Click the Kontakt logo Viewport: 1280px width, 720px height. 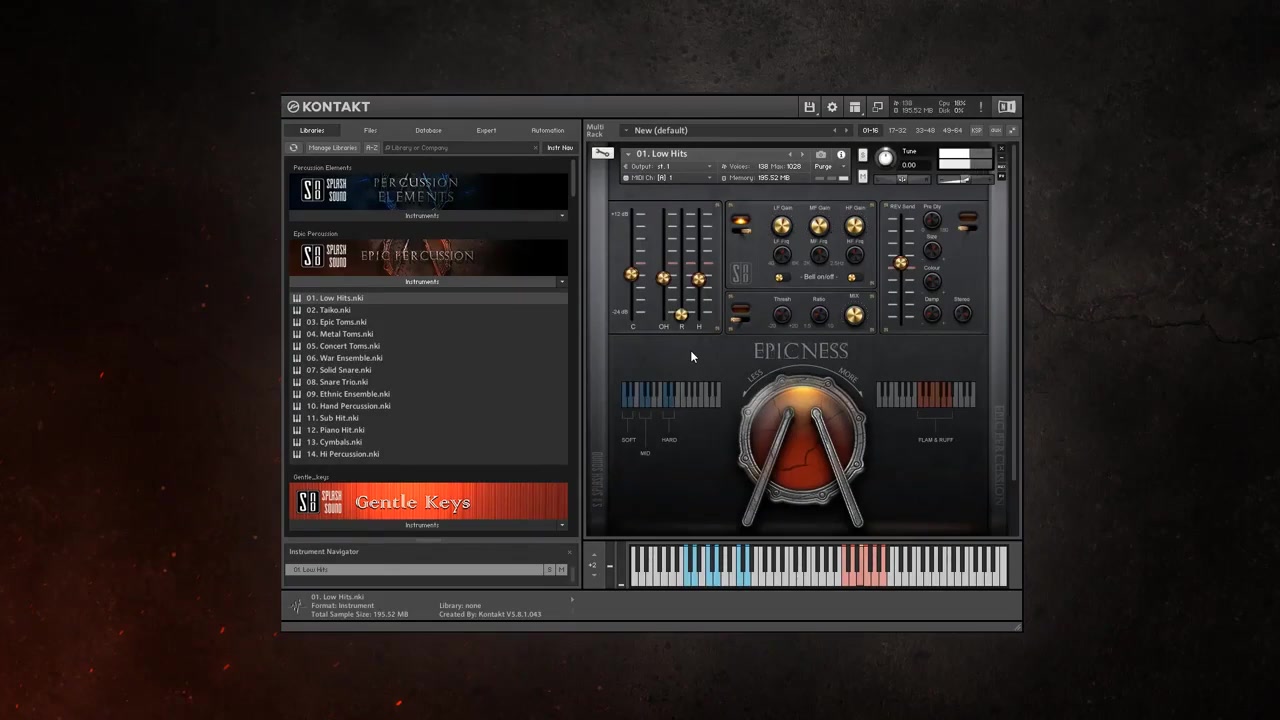click(328, 107)
